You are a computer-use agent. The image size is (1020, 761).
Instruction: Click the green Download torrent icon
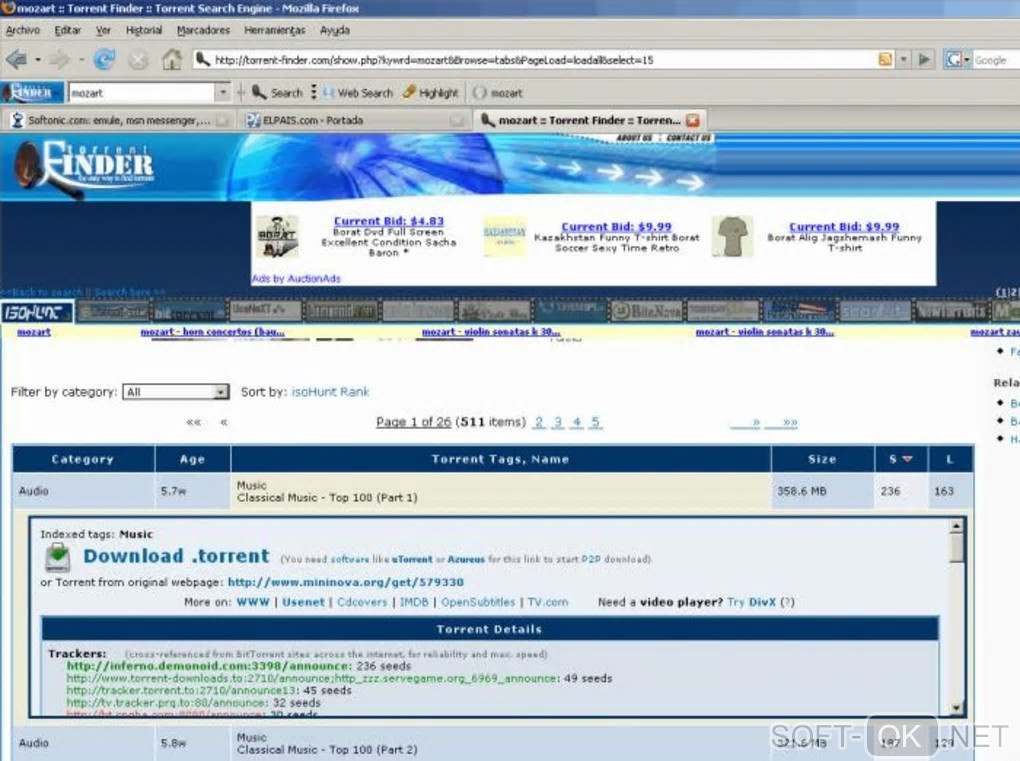pyautogui.click(x=58, y=559)
